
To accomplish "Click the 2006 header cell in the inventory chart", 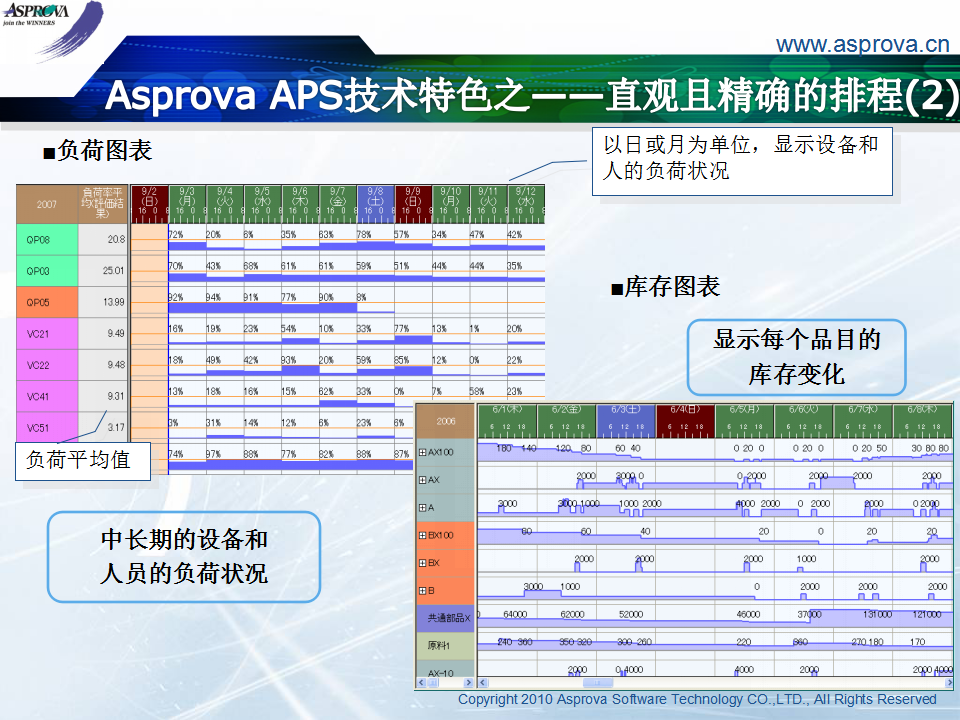I will click(x=445, y=421).
